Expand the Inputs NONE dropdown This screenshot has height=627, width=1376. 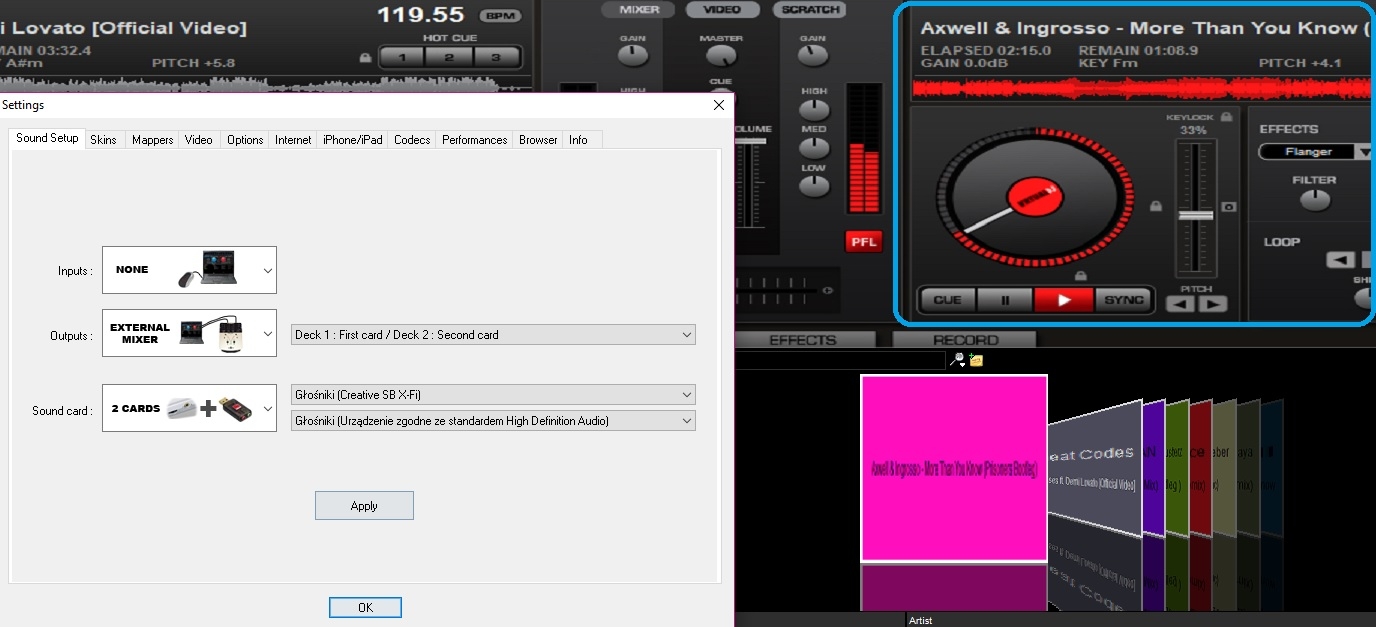[x=189, y=270]
